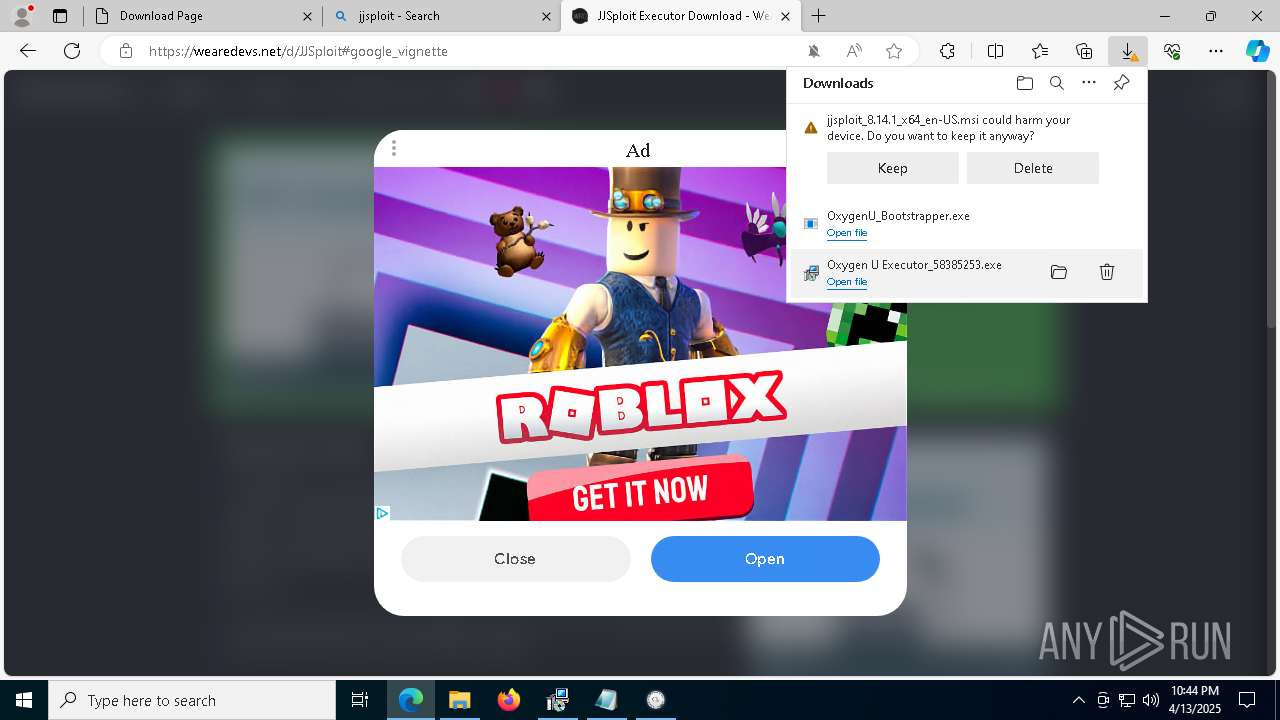1280x720 pixels.
Task: Keep the jjsploit msi download
Action: click(893, 168)
